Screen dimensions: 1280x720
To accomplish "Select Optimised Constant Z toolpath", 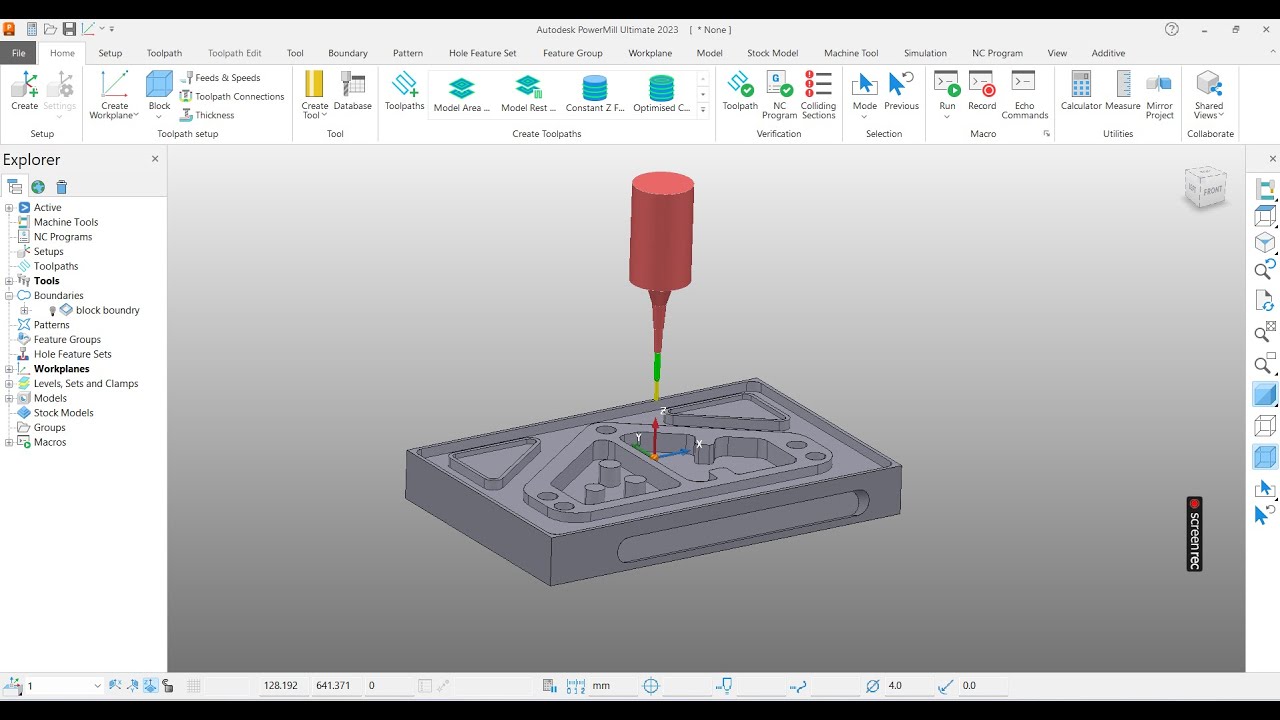I will 661,94.
